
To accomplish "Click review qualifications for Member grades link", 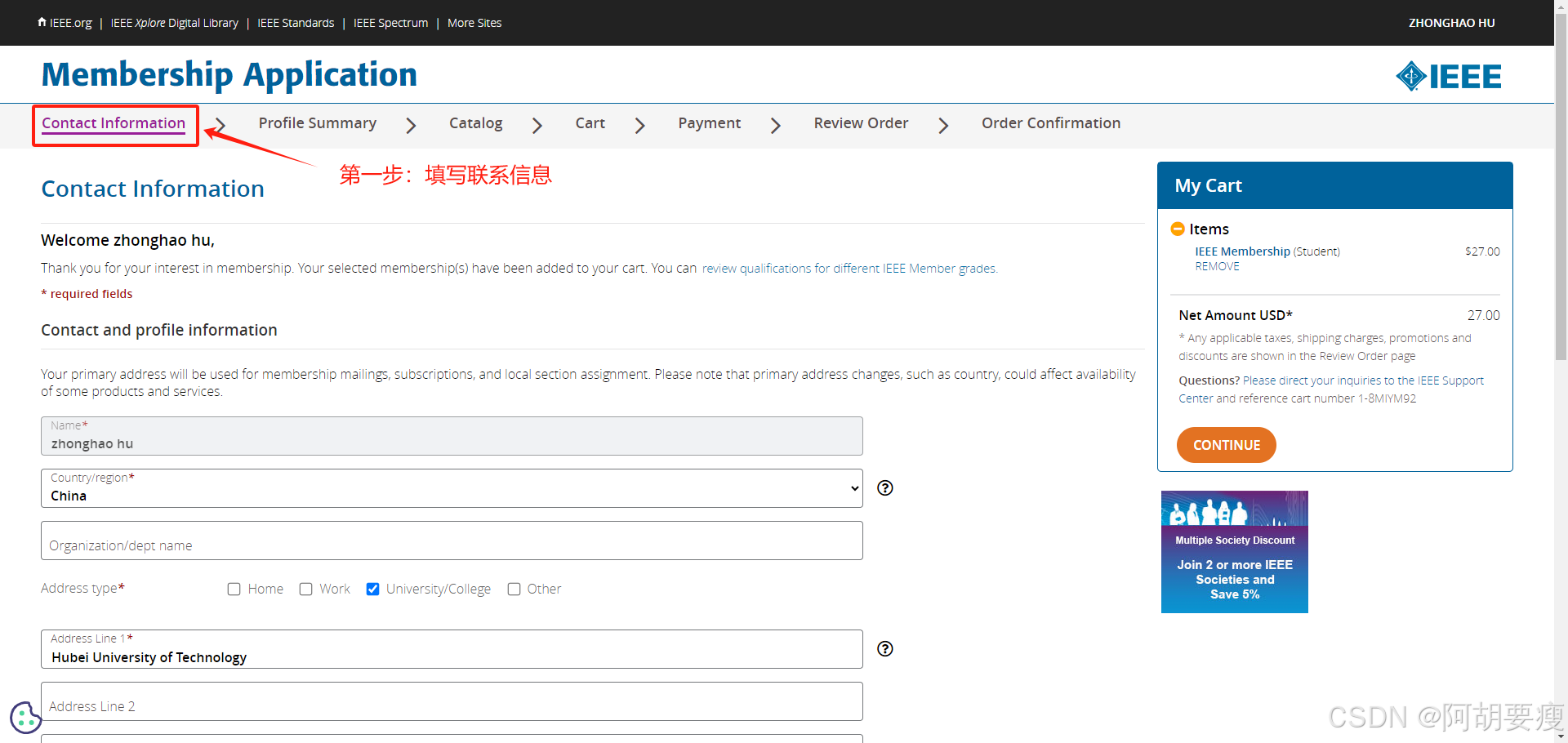I will tap(850, 269).
